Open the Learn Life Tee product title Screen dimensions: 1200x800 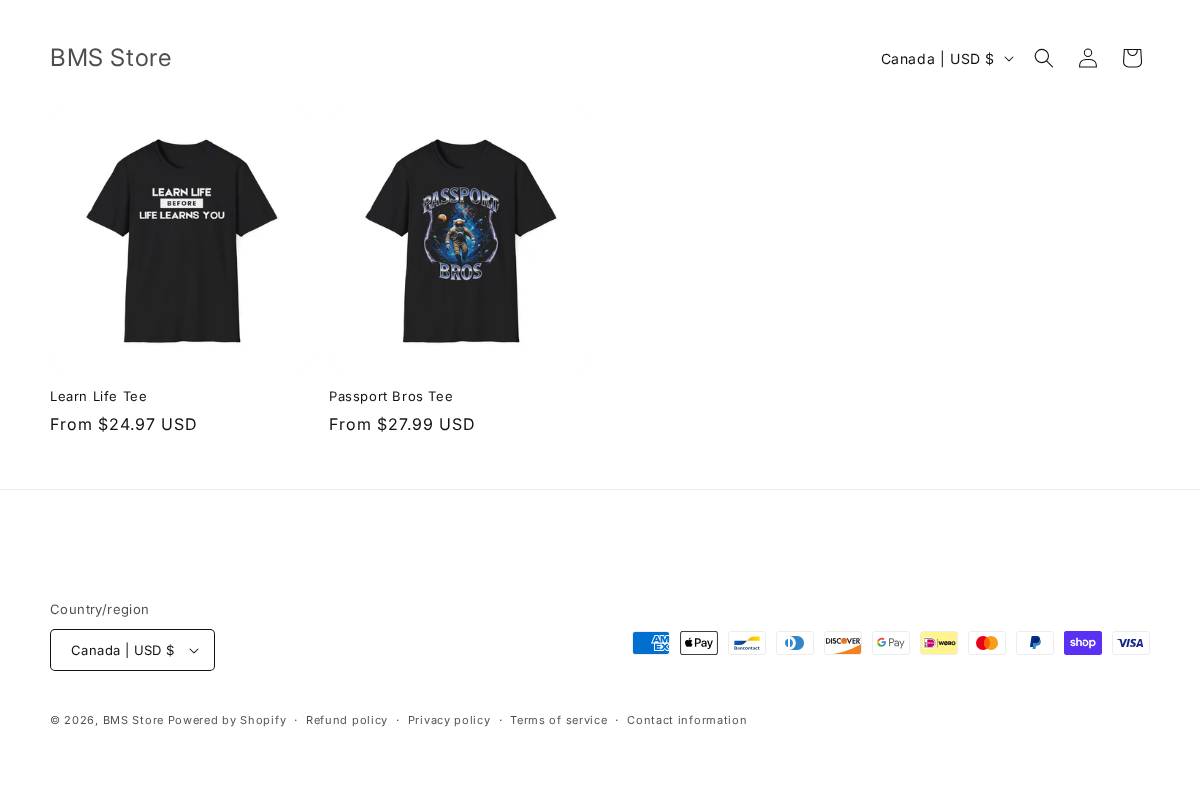click(x=99, y=396)
